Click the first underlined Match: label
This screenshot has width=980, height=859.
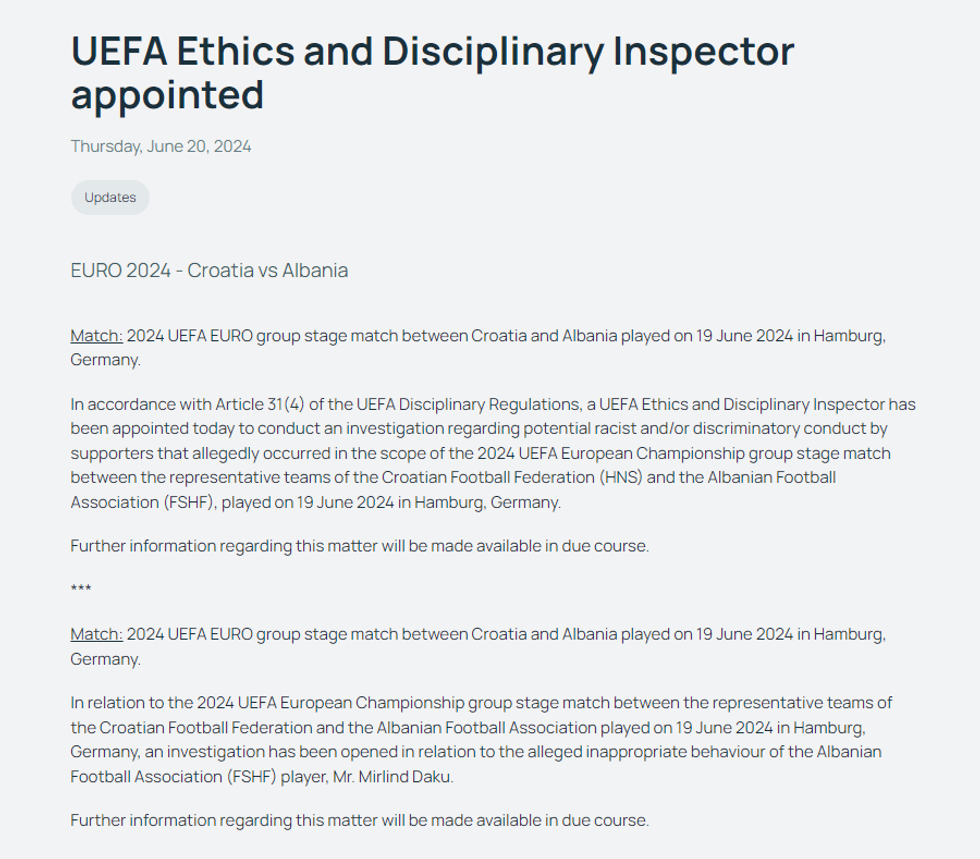(x=96, y=335)
